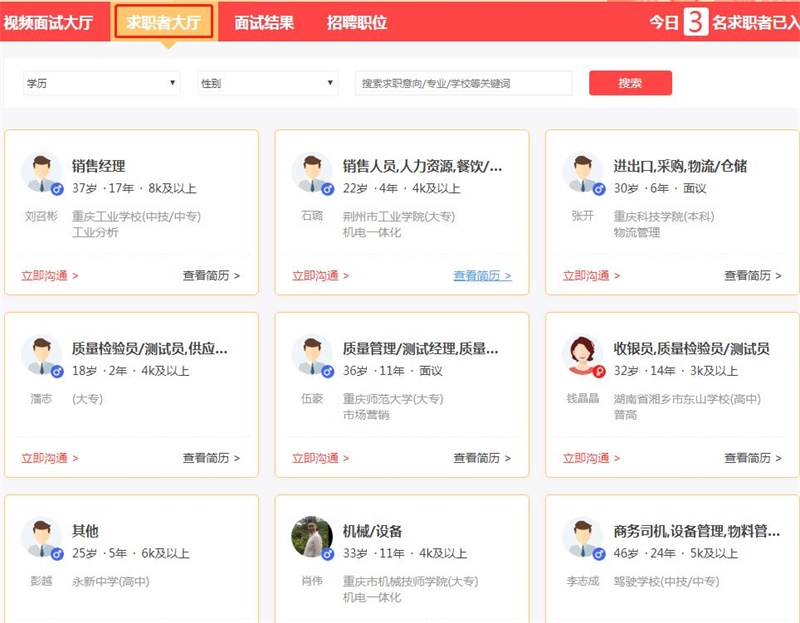This screenshot has width=800, height=623.
Task: Click 刘召彬's avatar icon
Action: point(41,173)
